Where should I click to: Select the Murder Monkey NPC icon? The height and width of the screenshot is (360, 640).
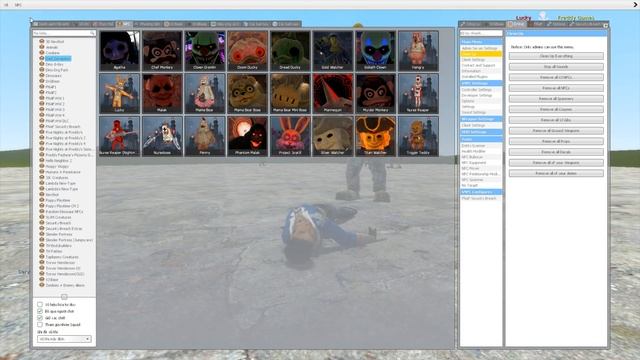click(x=376, y=93)
